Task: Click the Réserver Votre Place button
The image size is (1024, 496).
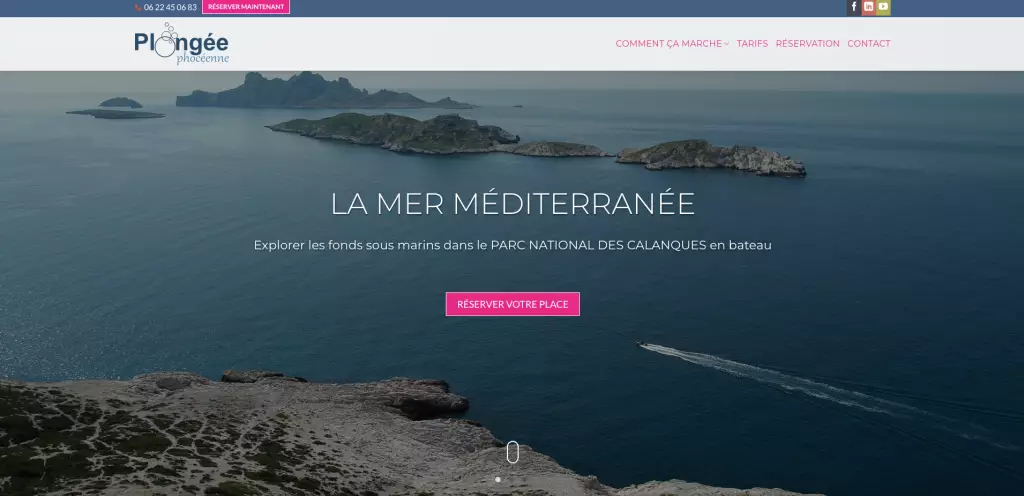Action: click(x=512, y=304)
